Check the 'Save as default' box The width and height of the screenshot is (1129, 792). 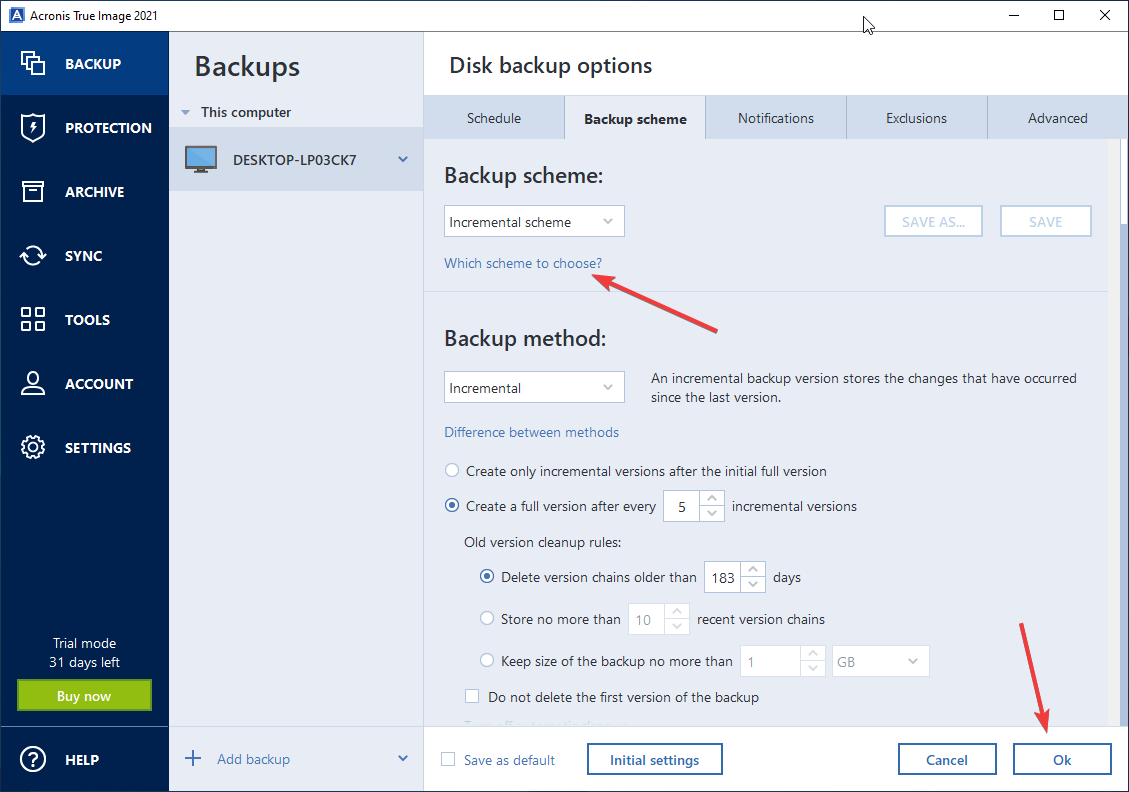[x=449, y=760]
